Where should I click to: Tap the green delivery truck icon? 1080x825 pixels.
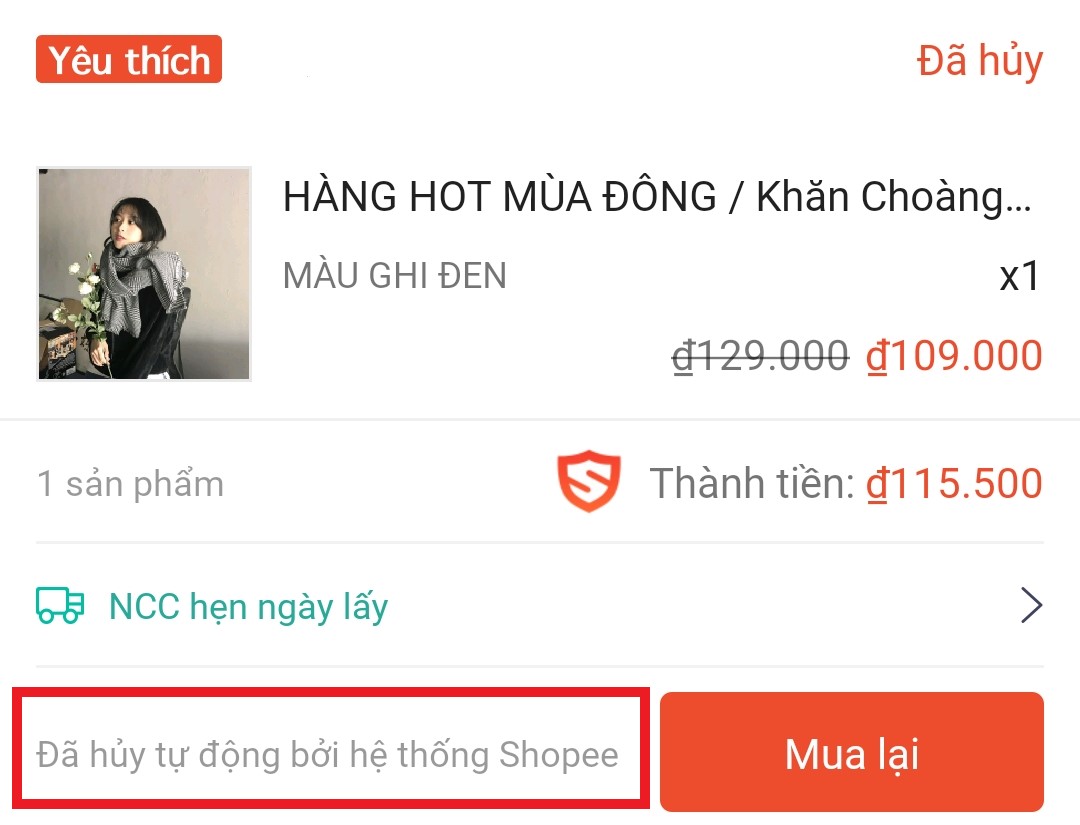point(60,606)
